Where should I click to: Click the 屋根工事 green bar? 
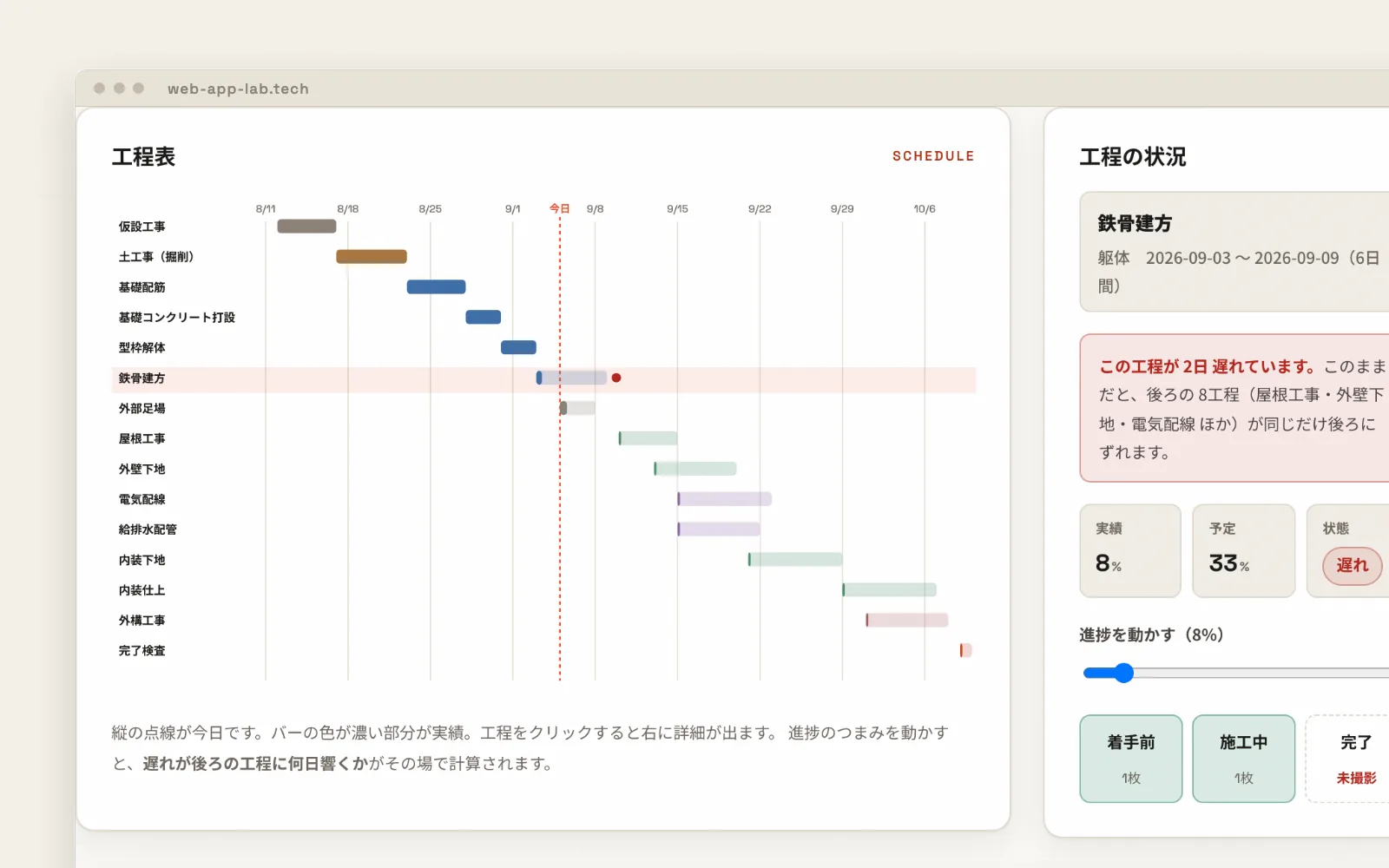pyautogui.click(x=648, y=438)
